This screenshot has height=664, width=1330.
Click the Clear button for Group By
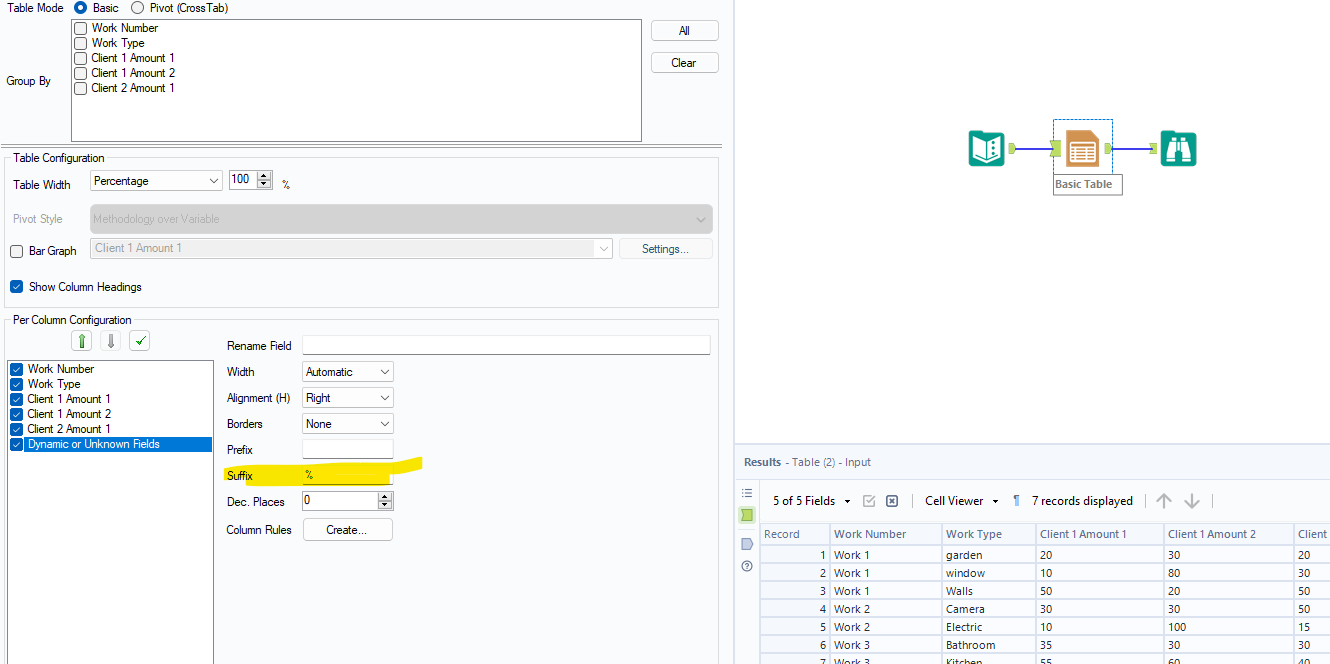click(684, 62)
